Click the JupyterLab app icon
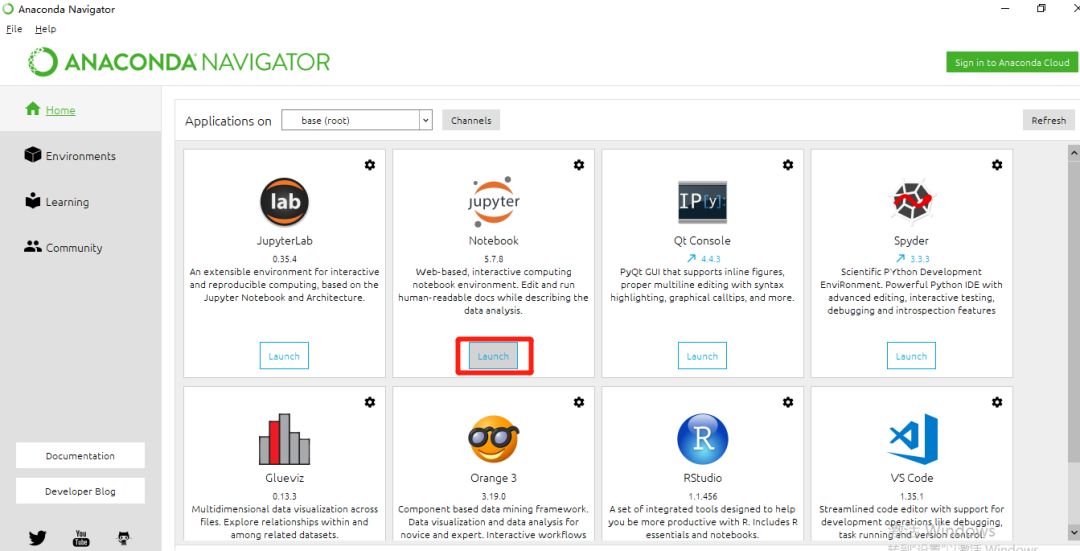The height and width of the screenshot is (551, 1080). (284, 202)
